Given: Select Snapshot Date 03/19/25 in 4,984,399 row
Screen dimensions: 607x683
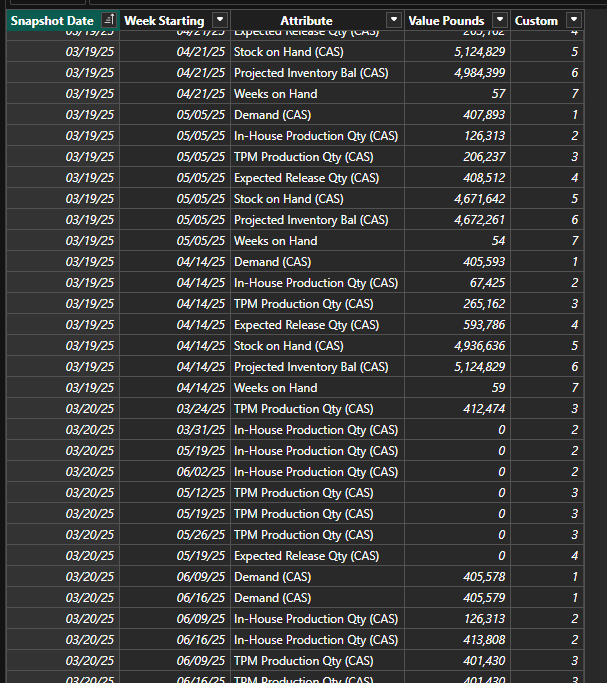Looking at the screenshot, I should pyautogui.click(x=89, y=73).
